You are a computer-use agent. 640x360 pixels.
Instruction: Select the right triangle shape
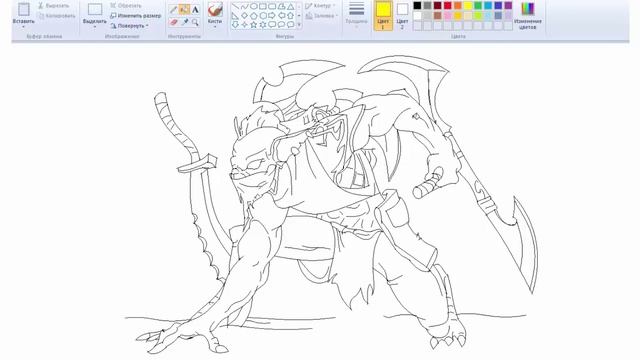(235, 16)
